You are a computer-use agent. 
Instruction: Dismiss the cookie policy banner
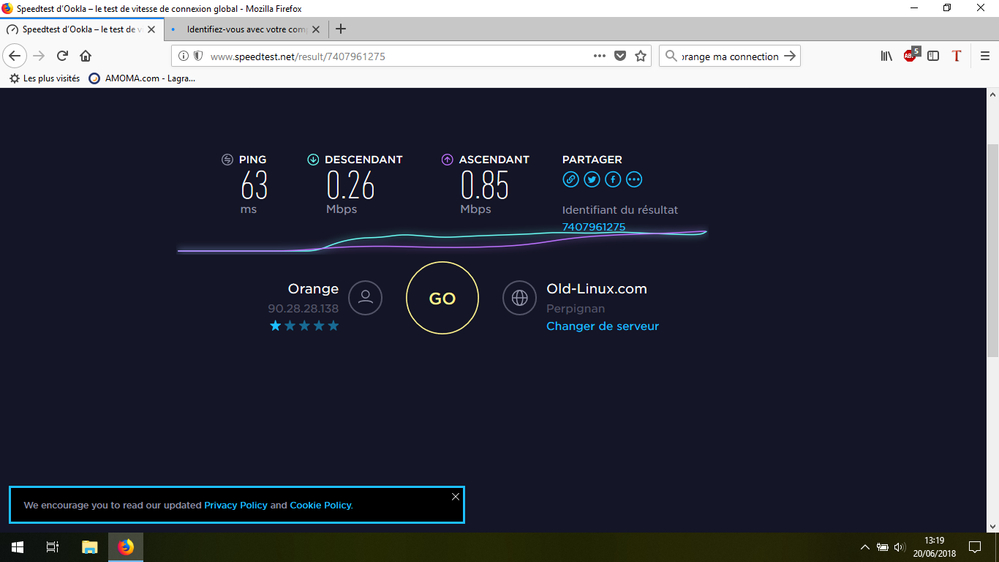pyautogui.click(x=455, y=497)
